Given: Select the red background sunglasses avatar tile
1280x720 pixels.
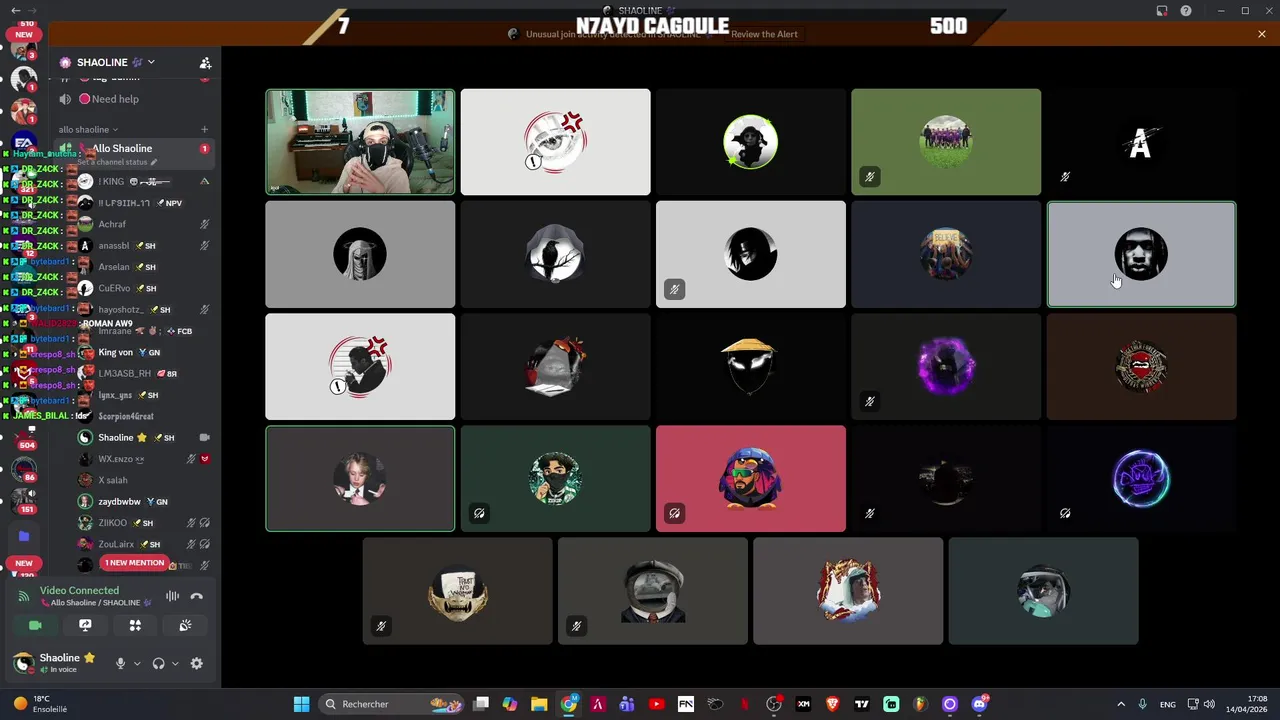Looking at the screenshot, I should (x=750, y=479).
